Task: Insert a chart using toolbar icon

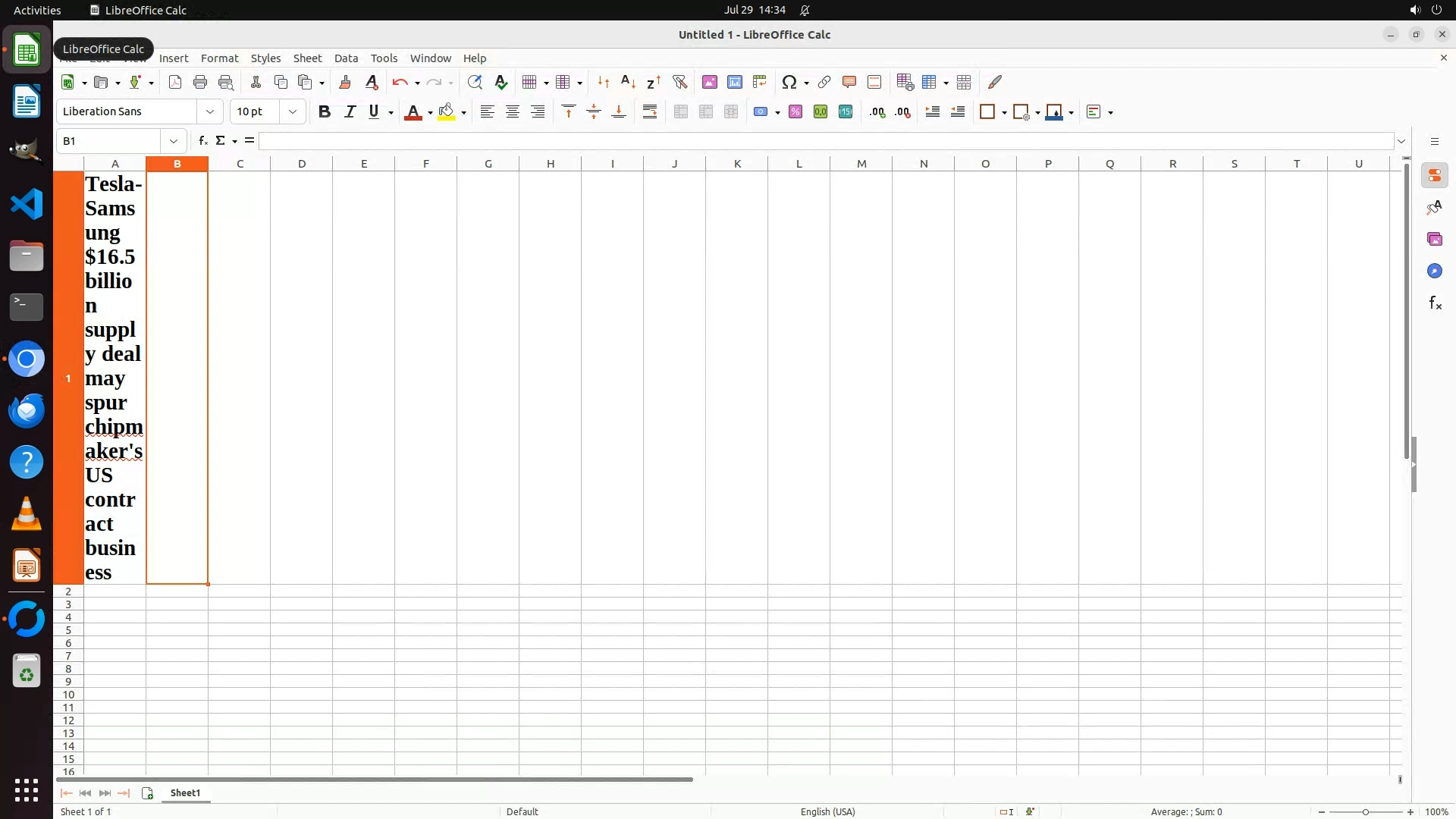Action: coord(734,82)
